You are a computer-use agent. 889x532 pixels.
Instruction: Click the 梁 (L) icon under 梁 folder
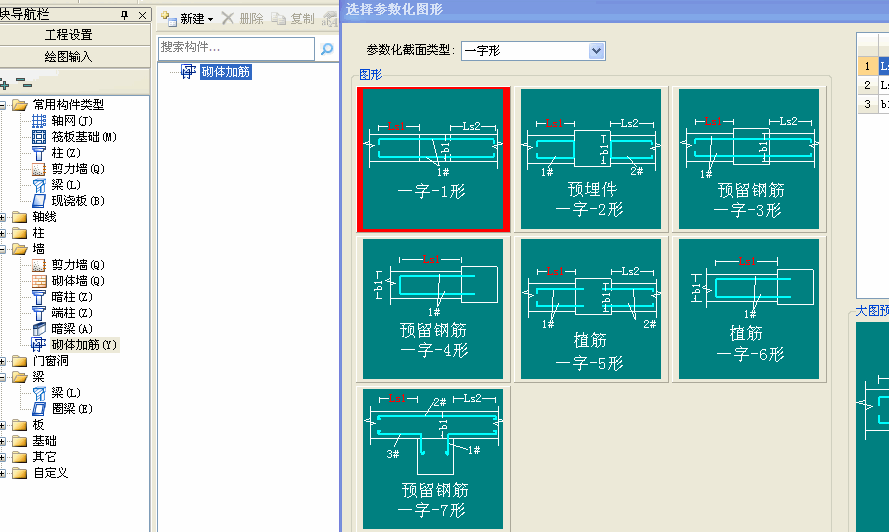pos(39,393)
